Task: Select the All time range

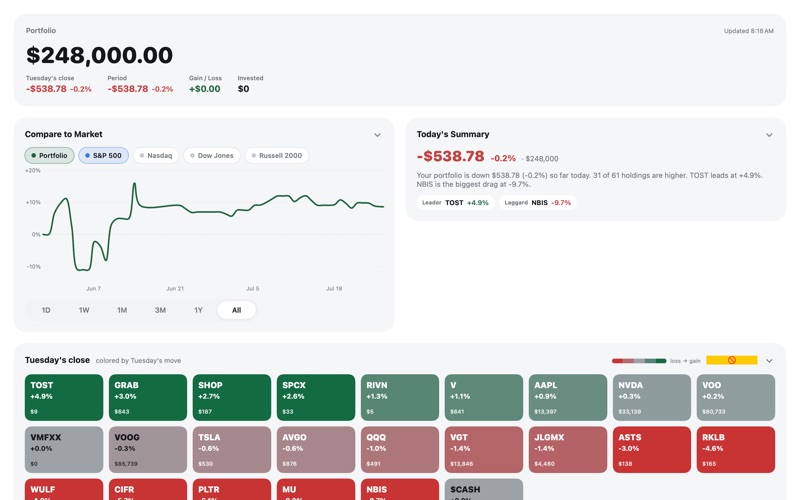Action: [x=237, y=310]
